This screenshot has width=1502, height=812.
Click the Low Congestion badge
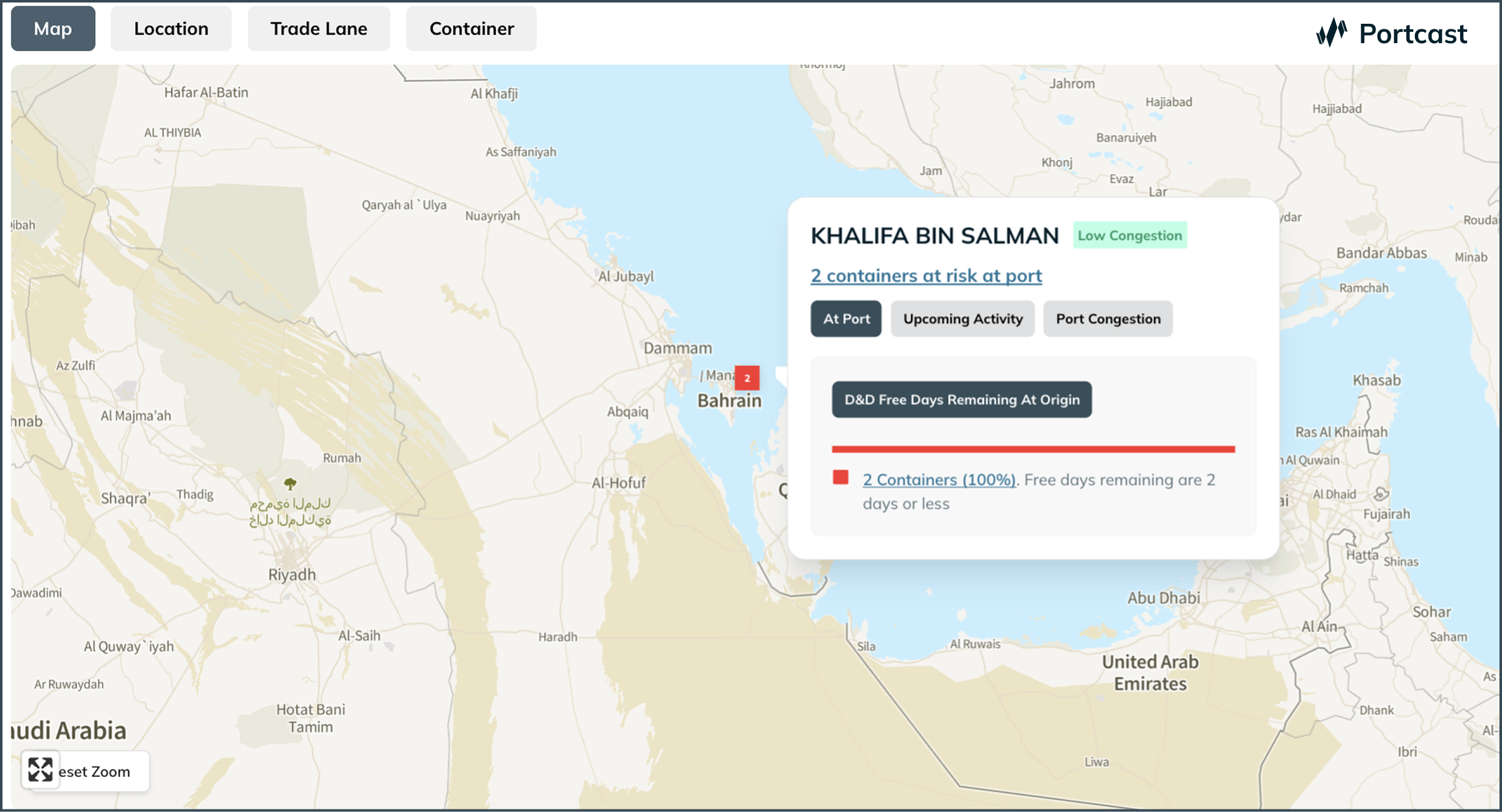coord(1129,235)
